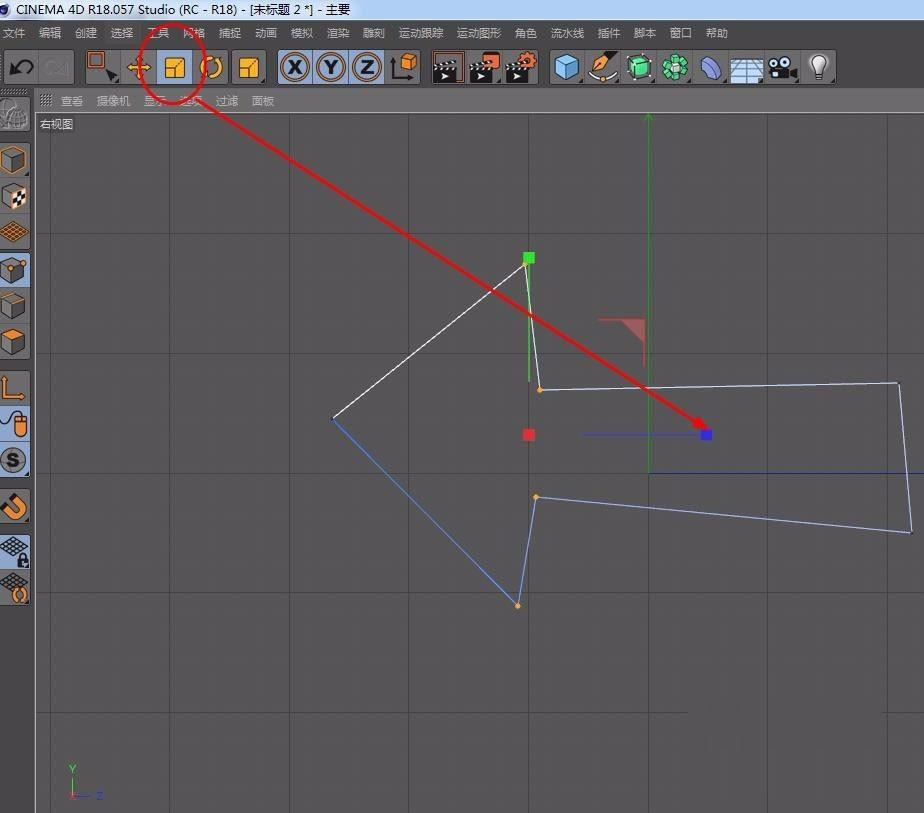Open the Render Settings icon
924x813 pixels.
coord(521,67)
